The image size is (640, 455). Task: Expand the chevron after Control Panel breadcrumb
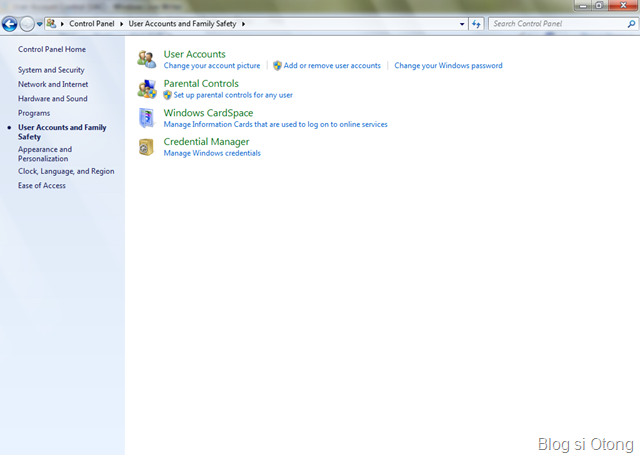tap(121, 24)
